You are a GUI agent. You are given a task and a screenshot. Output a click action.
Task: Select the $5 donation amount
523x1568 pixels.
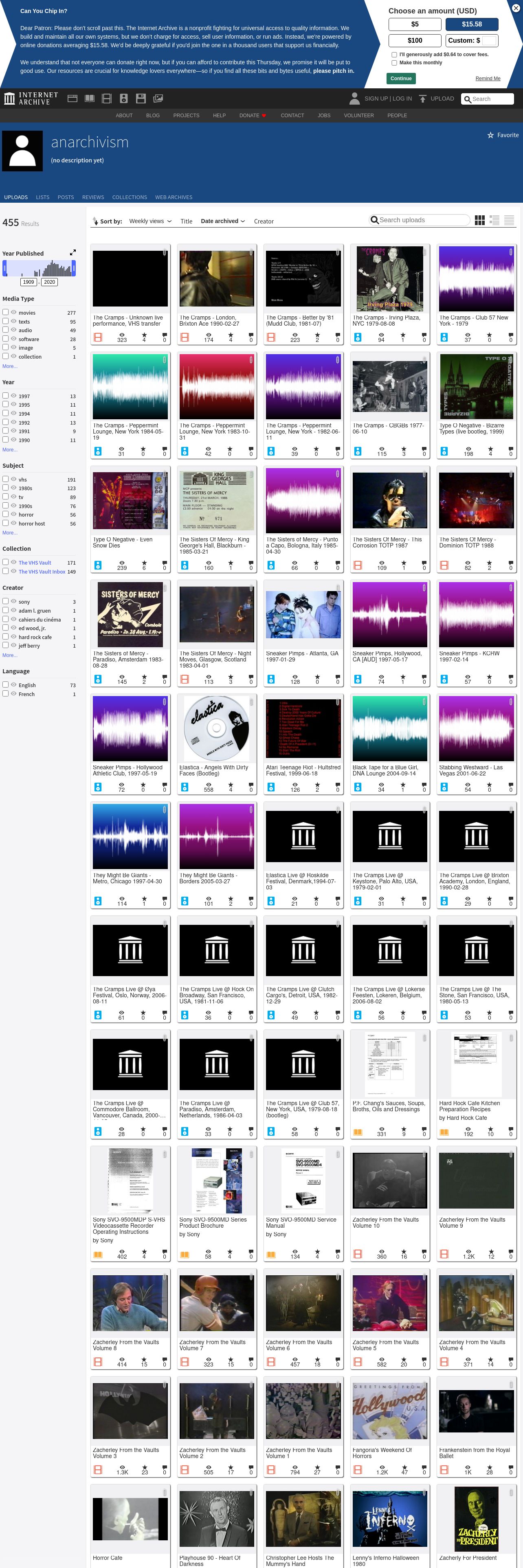415,24
